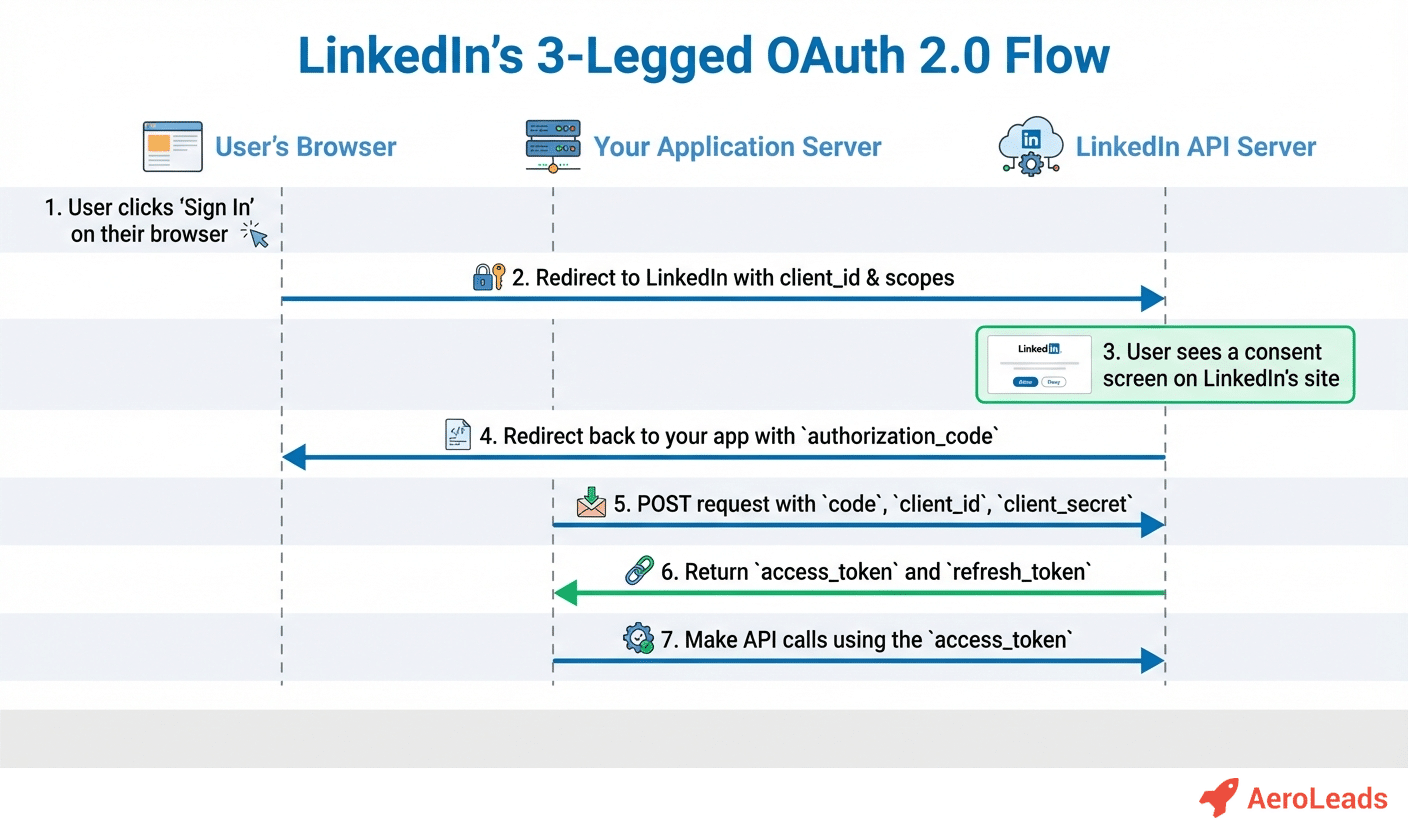
Task: Click the gear checkmark icon in step 7
Action: coord(639,638)
